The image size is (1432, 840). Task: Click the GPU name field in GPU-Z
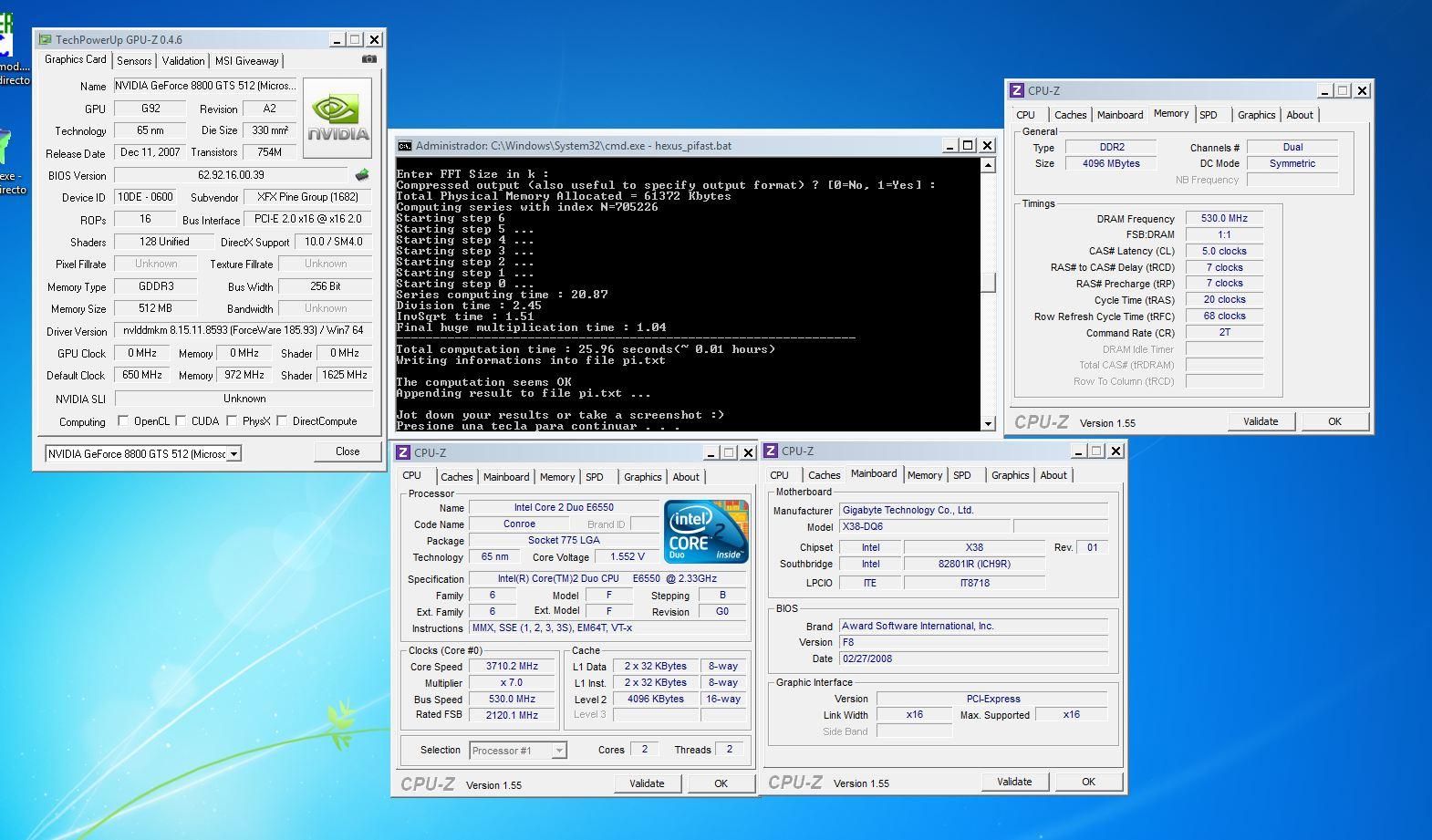(205, 86)
